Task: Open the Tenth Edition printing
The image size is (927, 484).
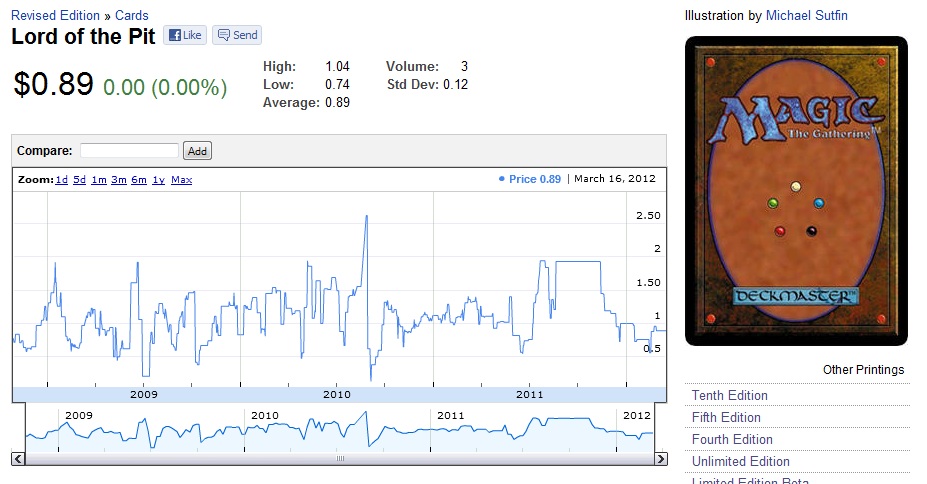Action: tap(729, 395)
